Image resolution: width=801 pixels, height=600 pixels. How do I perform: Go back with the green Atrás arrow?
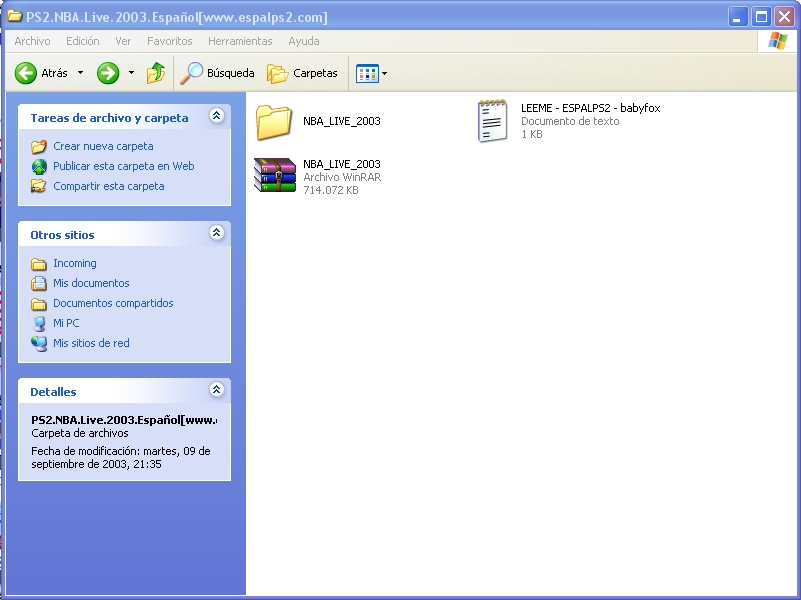(26, 73)
